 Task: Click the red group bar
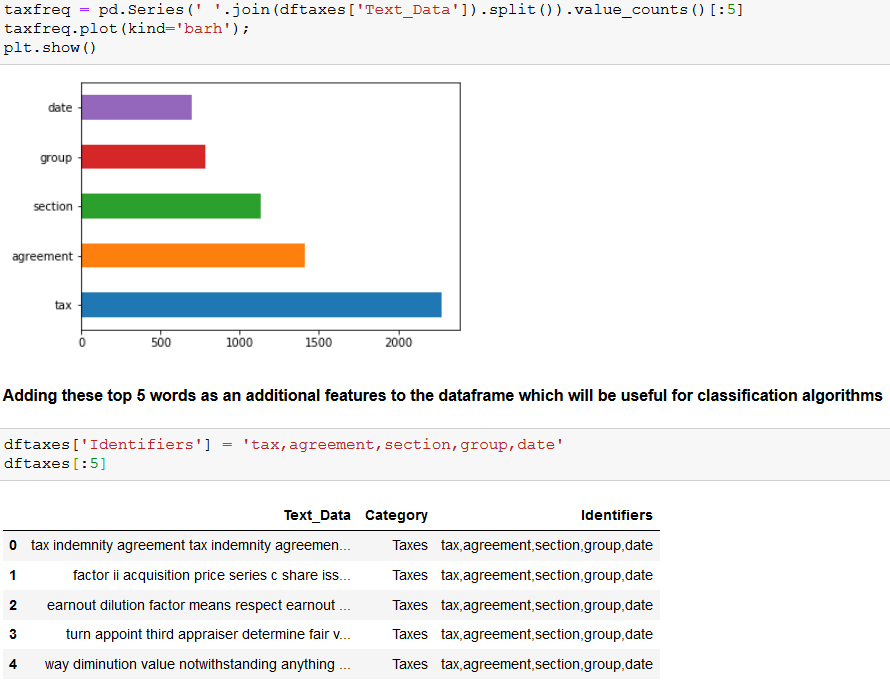click(x=143, y=156)
